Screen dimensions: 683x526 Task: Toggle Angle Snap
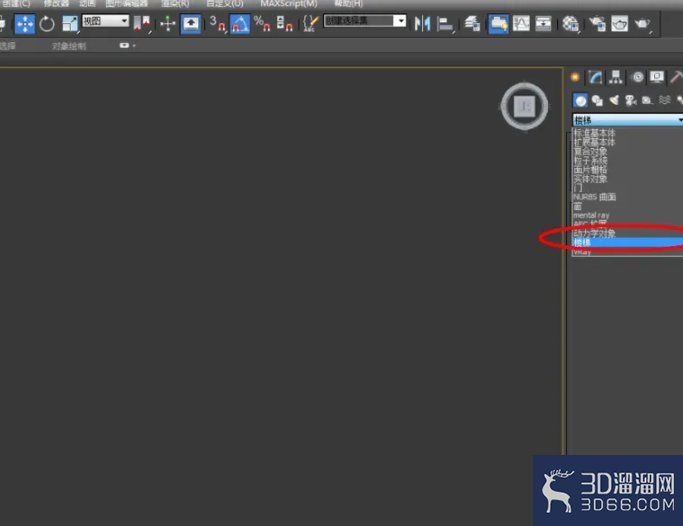(240, 23)
